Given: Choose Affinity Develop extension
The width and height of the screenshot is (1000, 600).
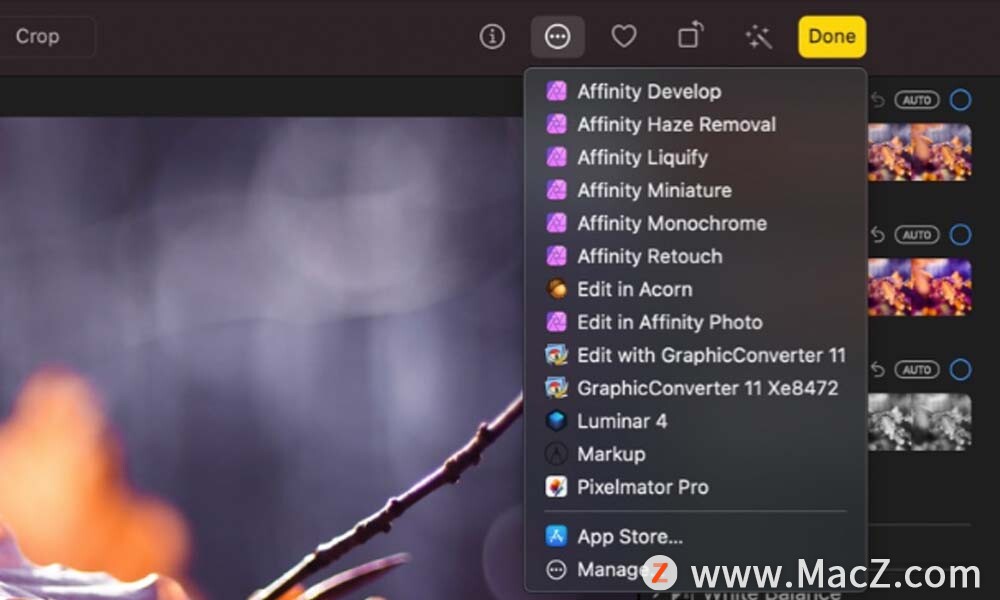Looking at the screenshot, I should (695, 92).
